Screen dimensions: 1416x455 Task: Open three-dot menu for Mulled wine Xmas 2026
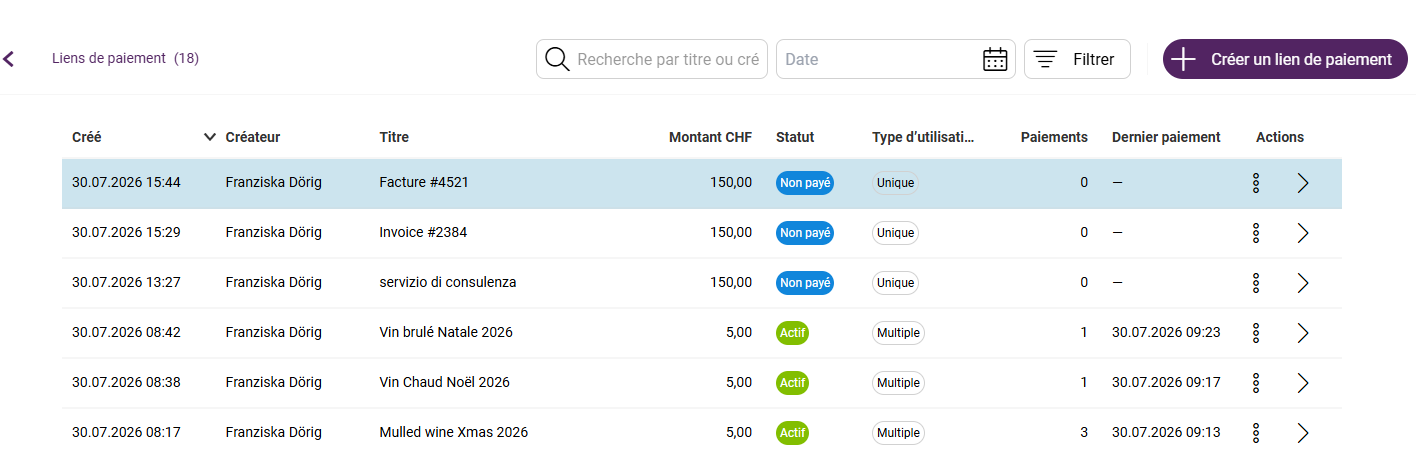pyautogui.click(x=1256, y=433)
